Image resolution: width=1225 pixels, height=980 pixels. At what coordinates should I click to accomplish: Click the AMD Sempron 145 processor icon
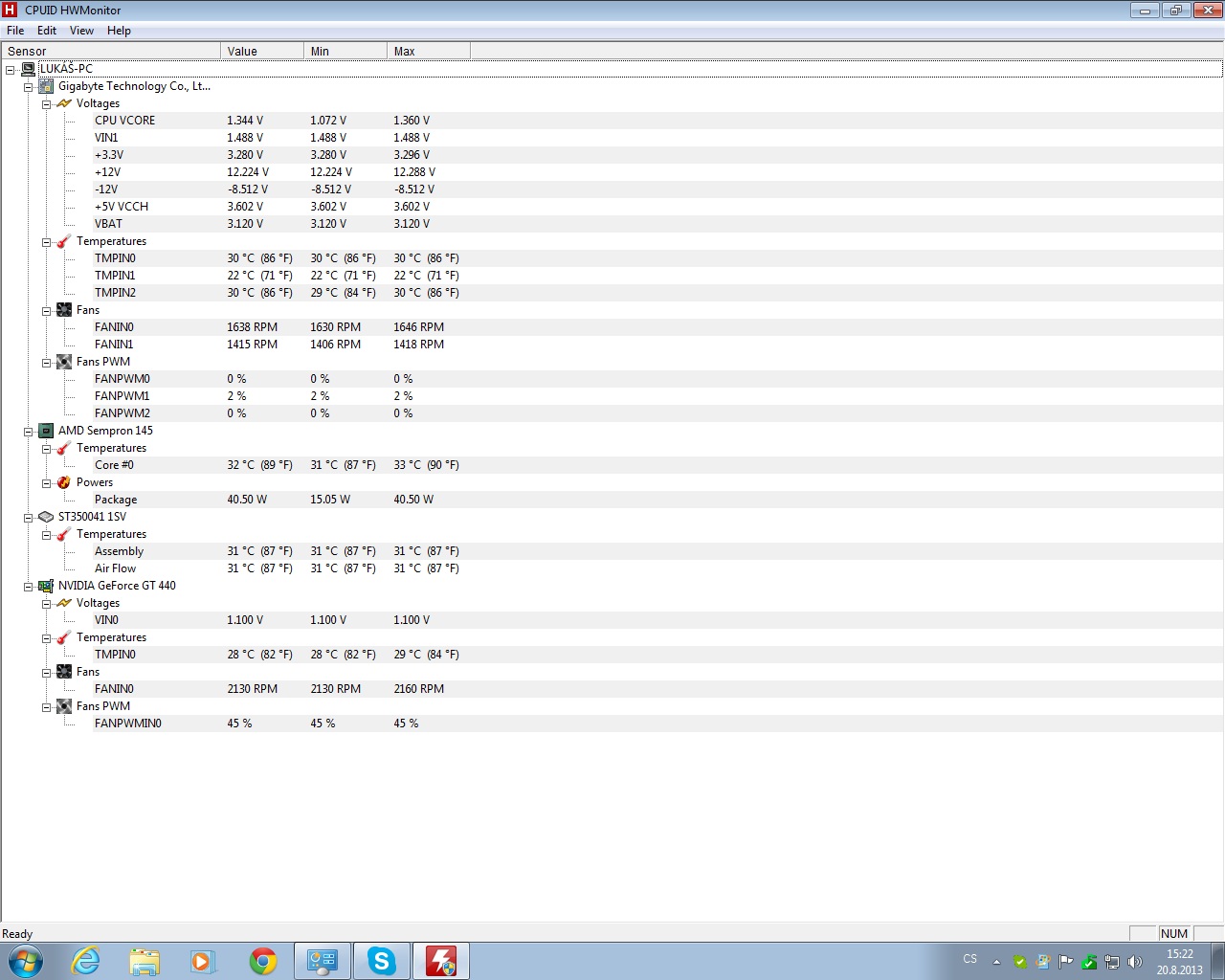pos(46,431)
